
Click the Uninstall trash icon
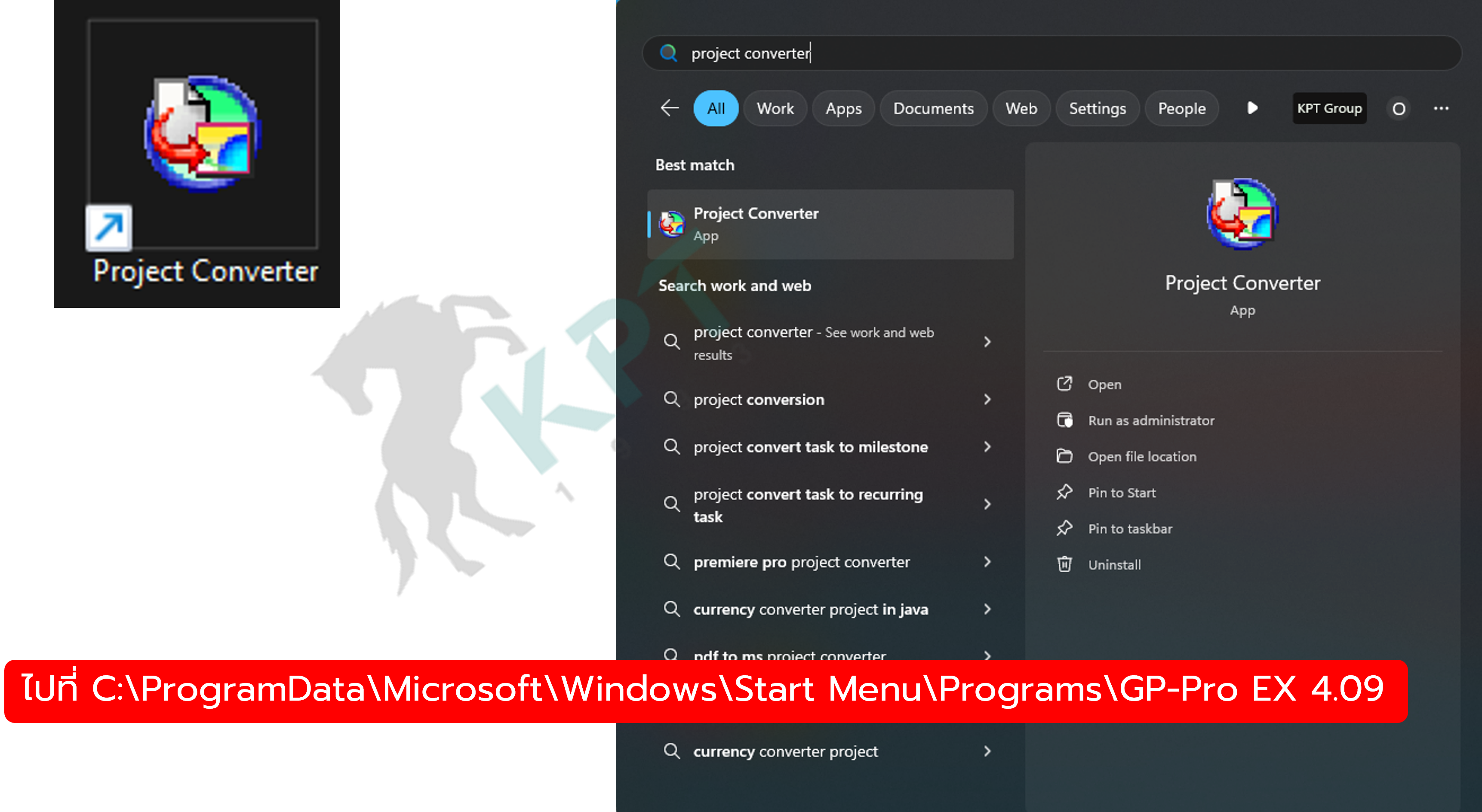tap(1064, 564)
